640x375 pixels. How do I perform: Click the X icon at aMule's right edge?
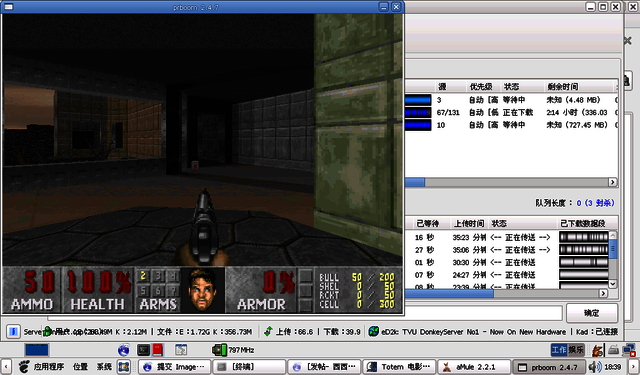tap(628, 40)
